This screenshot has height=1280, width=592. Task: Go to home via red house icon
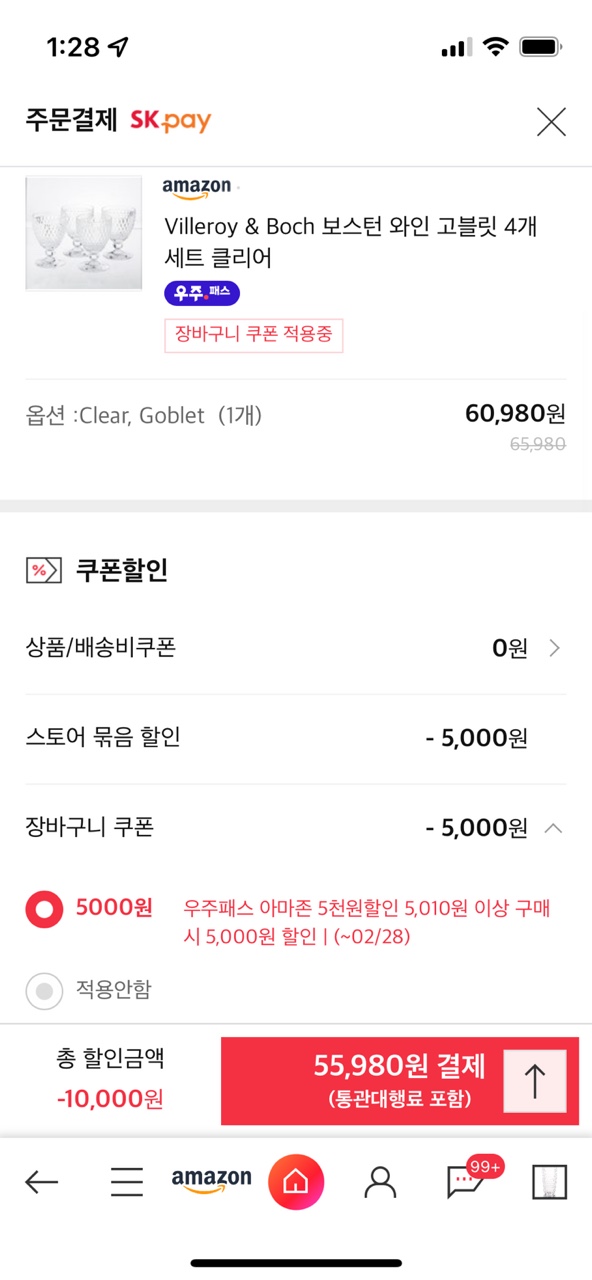[296, 1182]
